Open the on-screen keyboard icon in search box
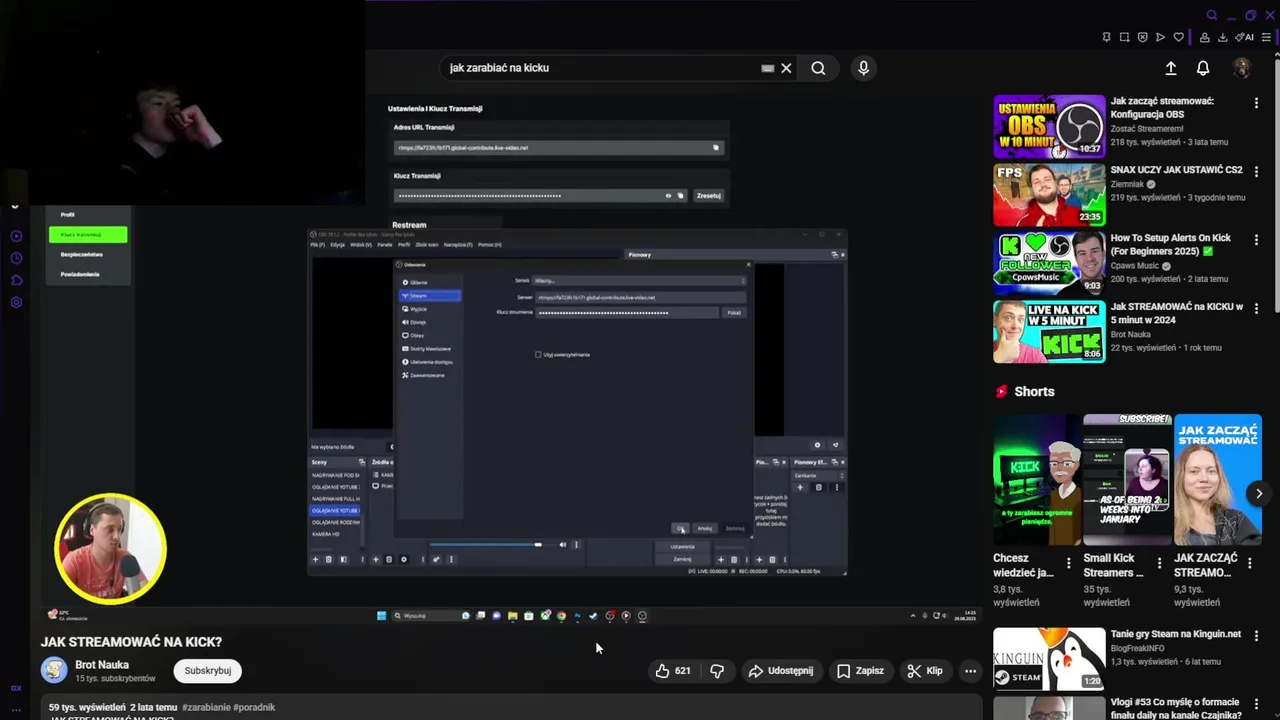Image resolution: width=1280 pixels, height=720 pixels. (767, 68)
